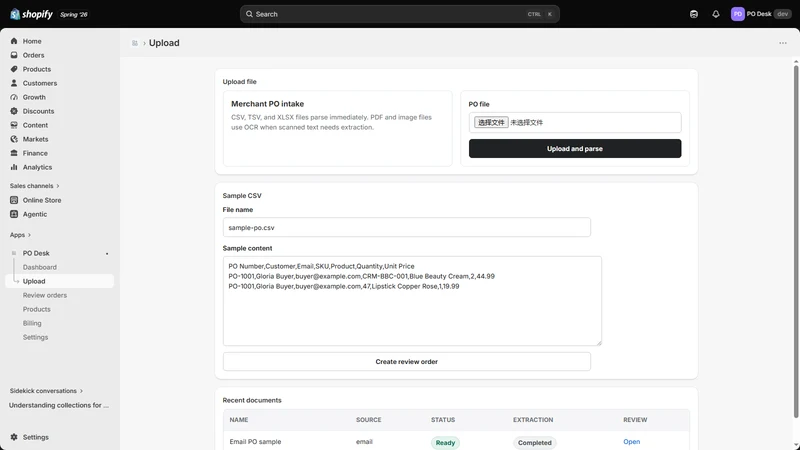
Task: Open the Content icon in sidebar
Action: point(14,125)
